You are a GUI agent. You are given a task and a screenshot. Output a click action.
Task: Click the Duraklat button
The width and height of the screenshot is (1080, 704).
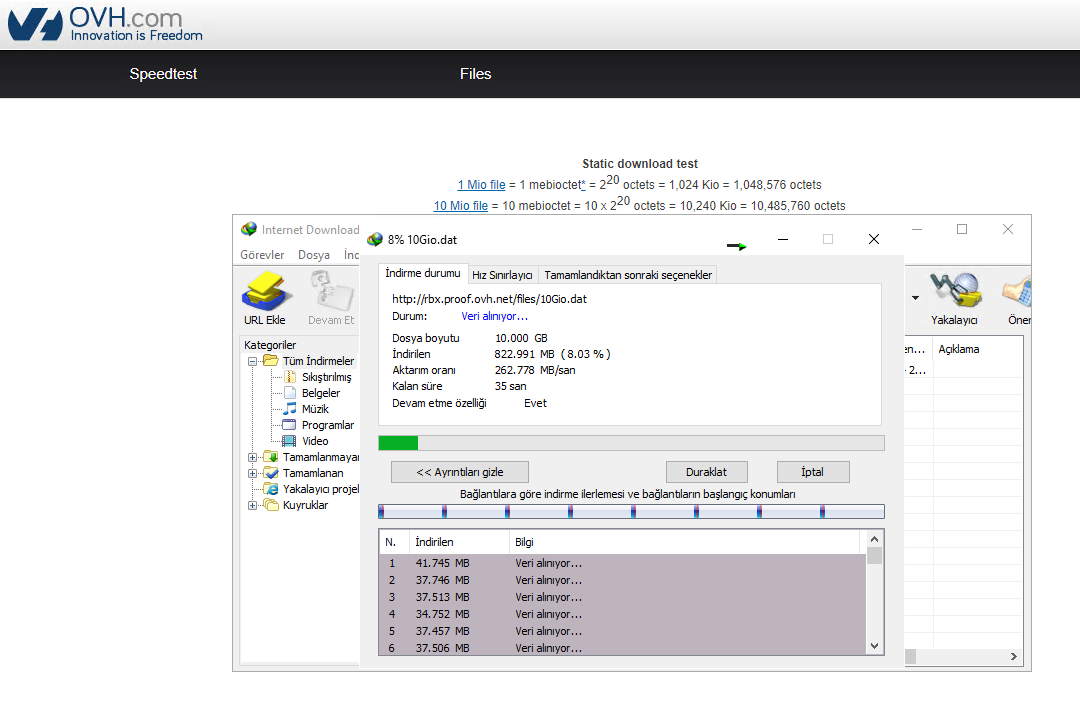click(707, 472)
